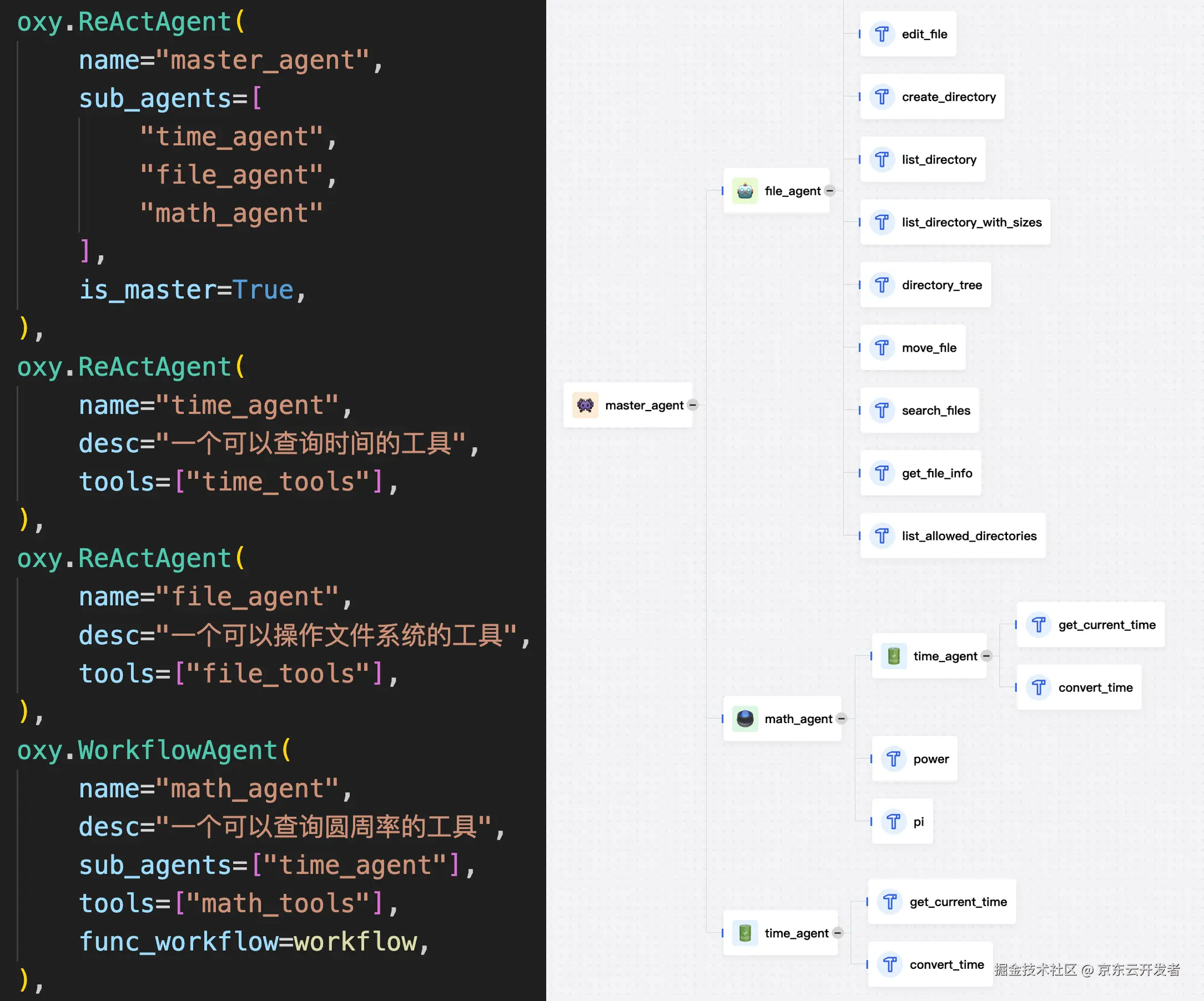
Task: Click the tool icon next to power
Action: [893, 759]
